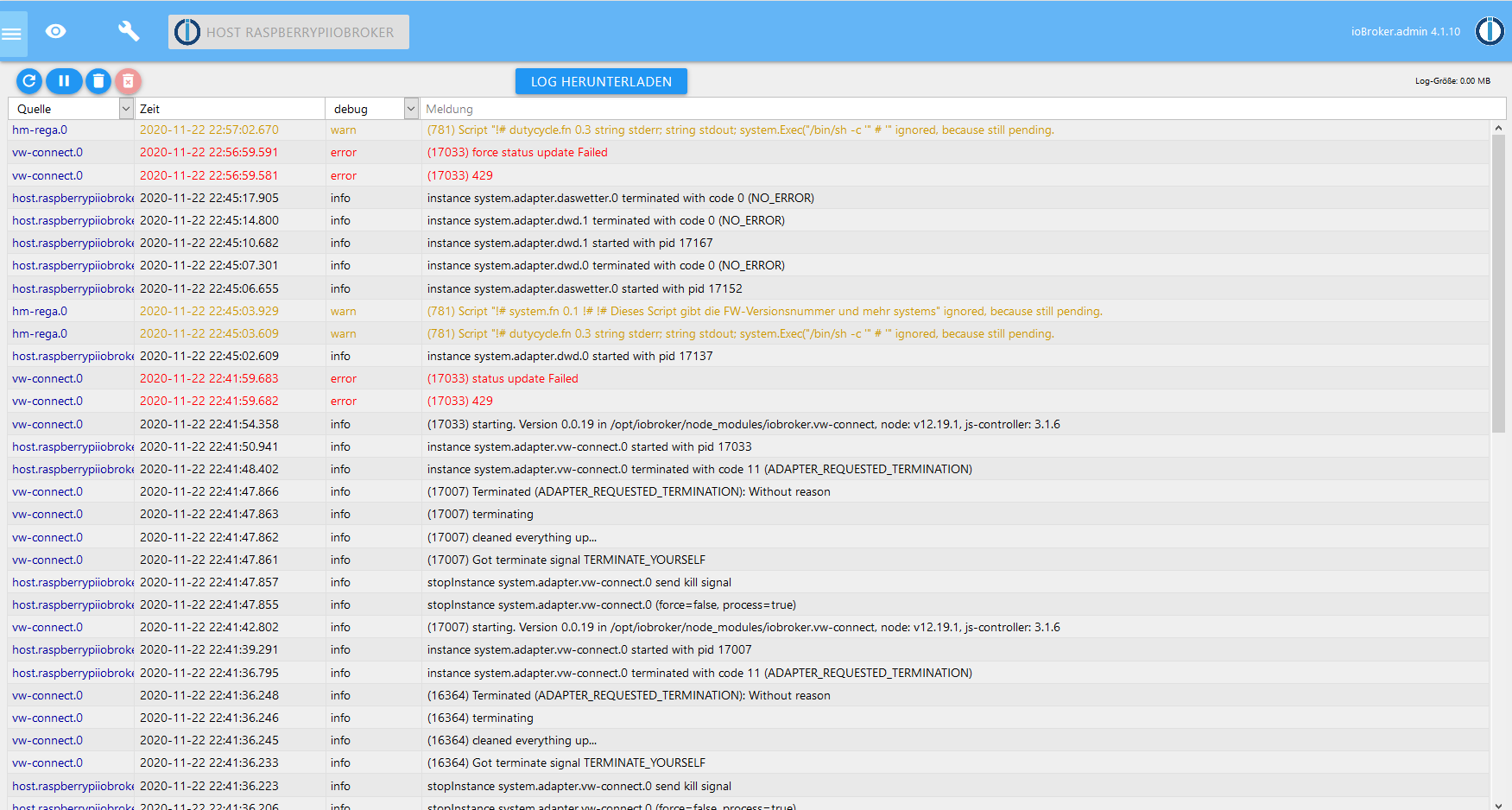1512x810 pixels.
Task: Click message '(17007) cleaned everything up...'
Action: pos(512,537)
